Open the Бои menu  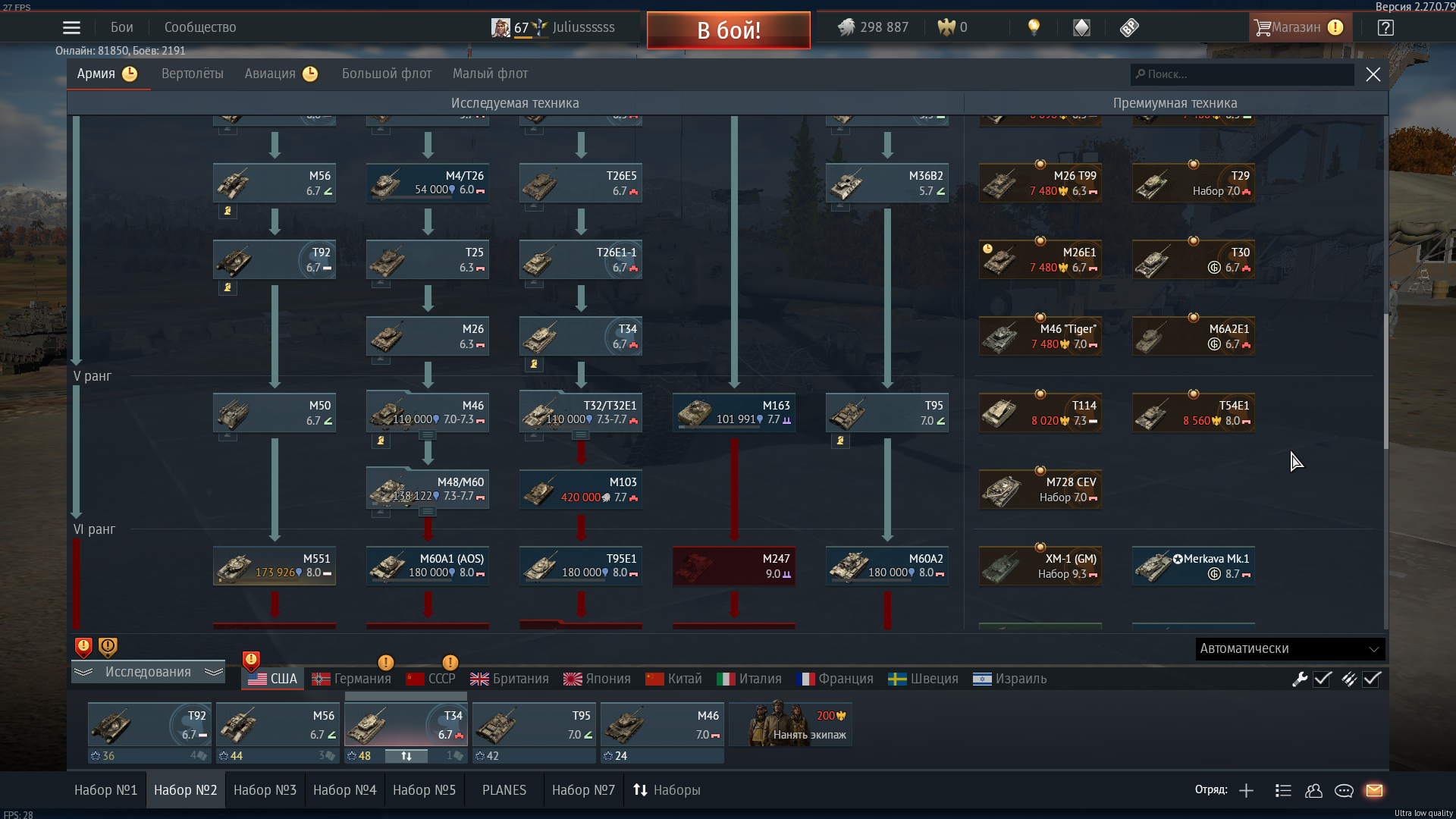click(121, 27)
